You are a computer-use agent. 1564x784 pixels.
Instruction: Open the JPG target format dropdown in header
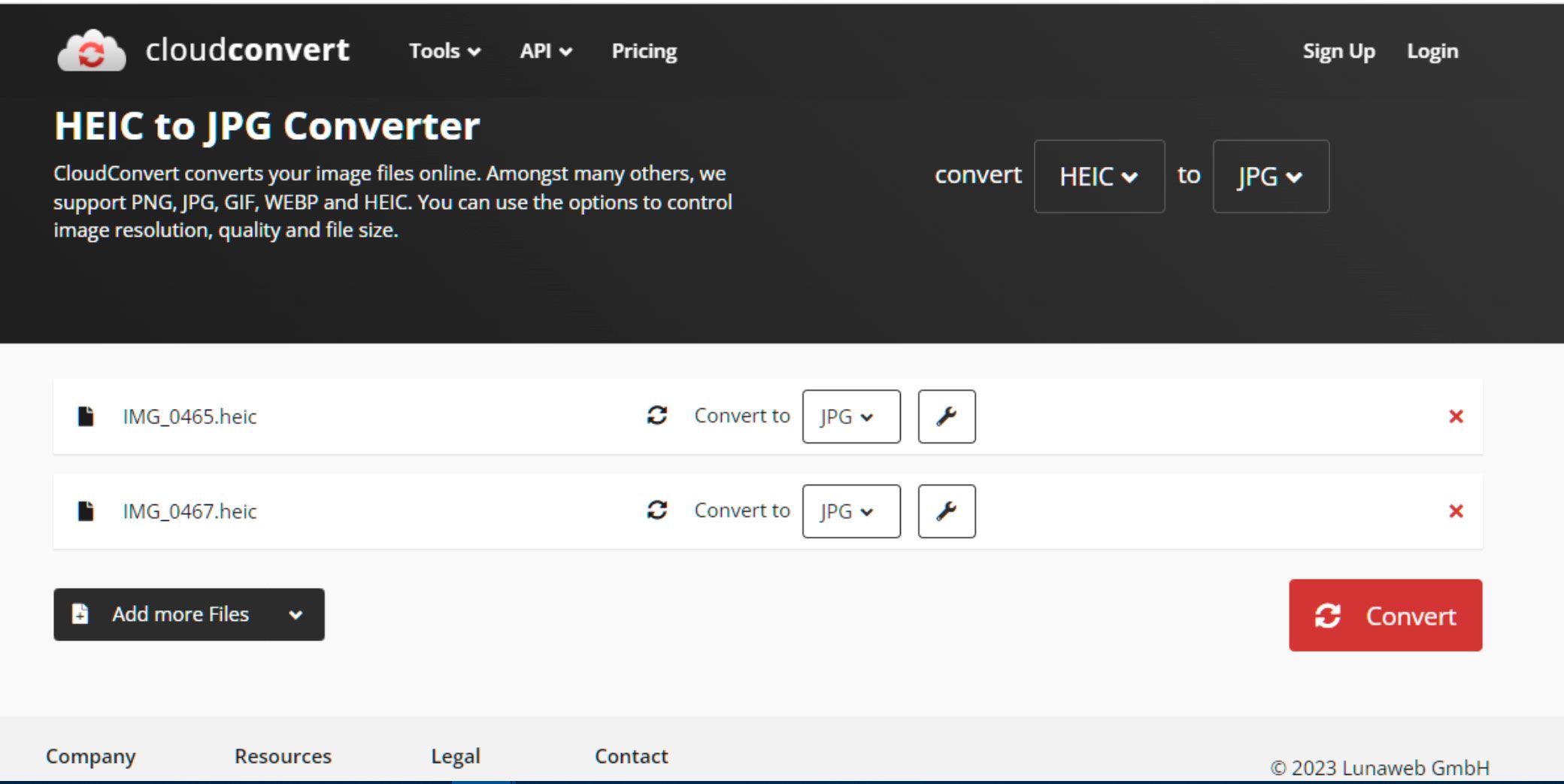(x=1271, y=177)
